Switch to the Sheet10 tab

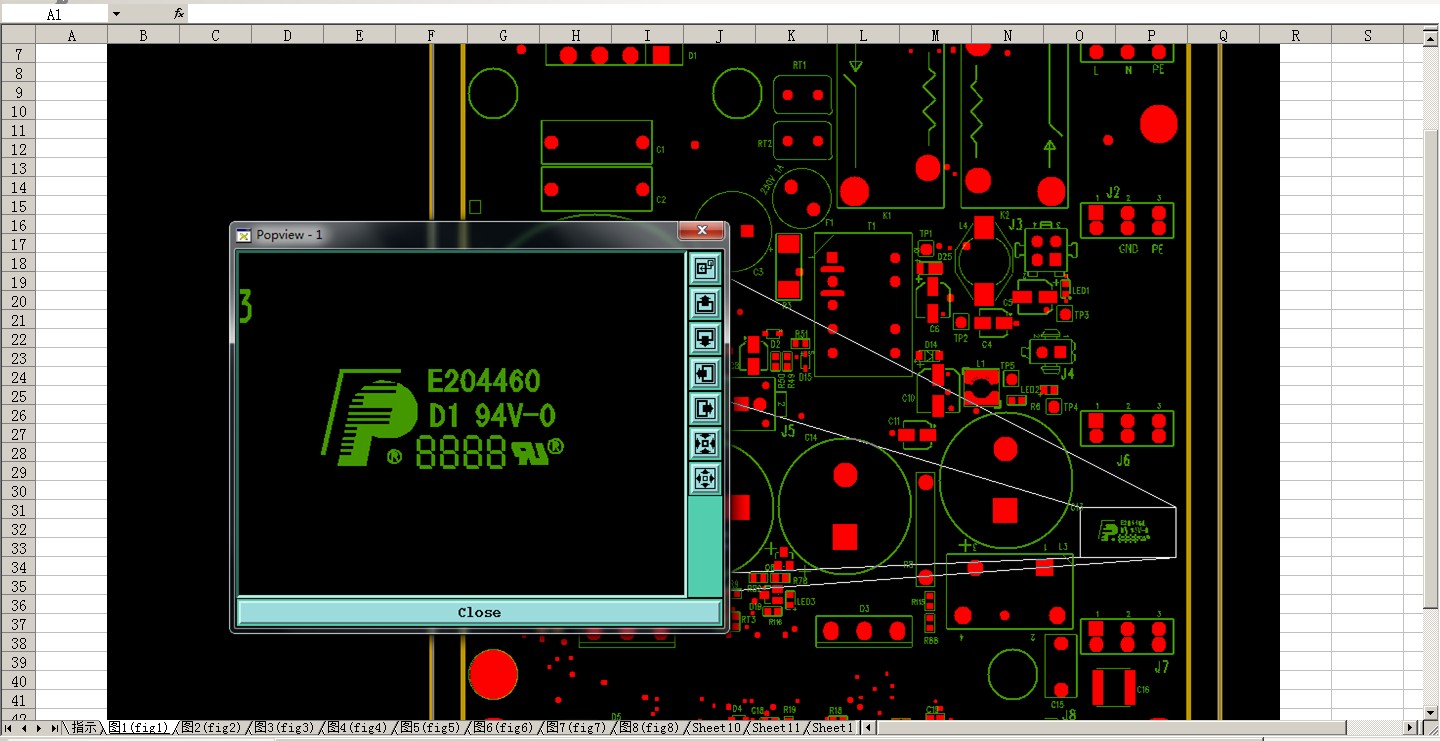(718, 728)
